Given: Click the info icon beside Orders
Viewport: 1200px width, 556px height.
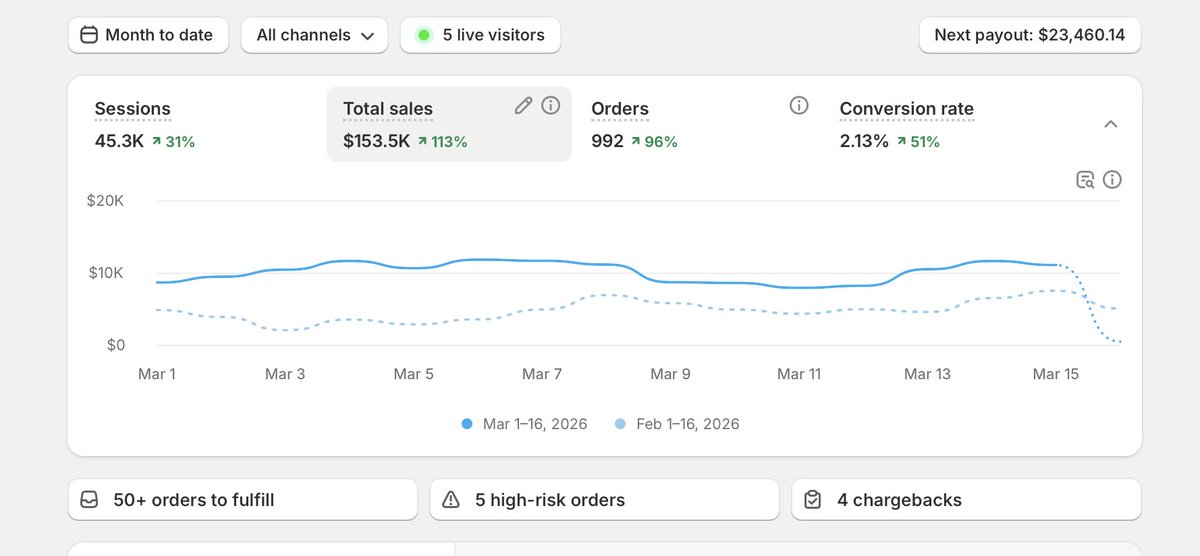Looking at the screenshot, I should click(799, 105).
